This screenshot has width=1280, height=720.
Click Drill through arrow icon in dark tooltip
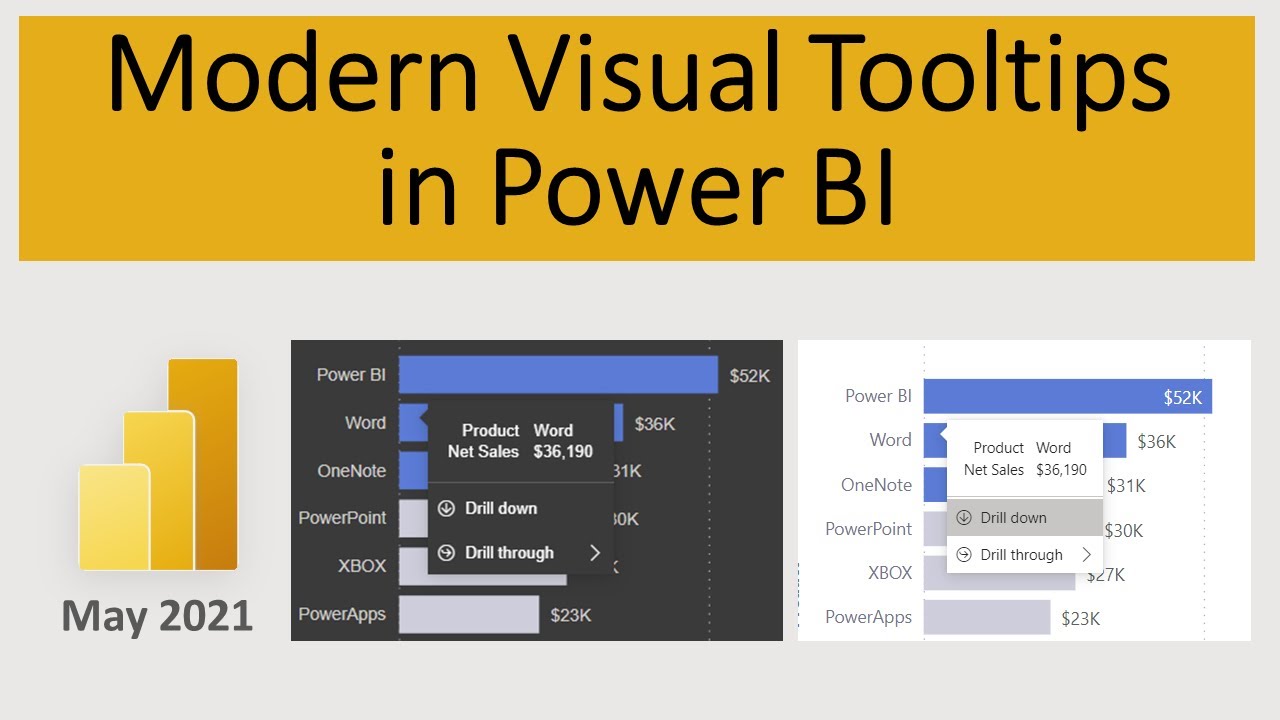click(447, 553)
